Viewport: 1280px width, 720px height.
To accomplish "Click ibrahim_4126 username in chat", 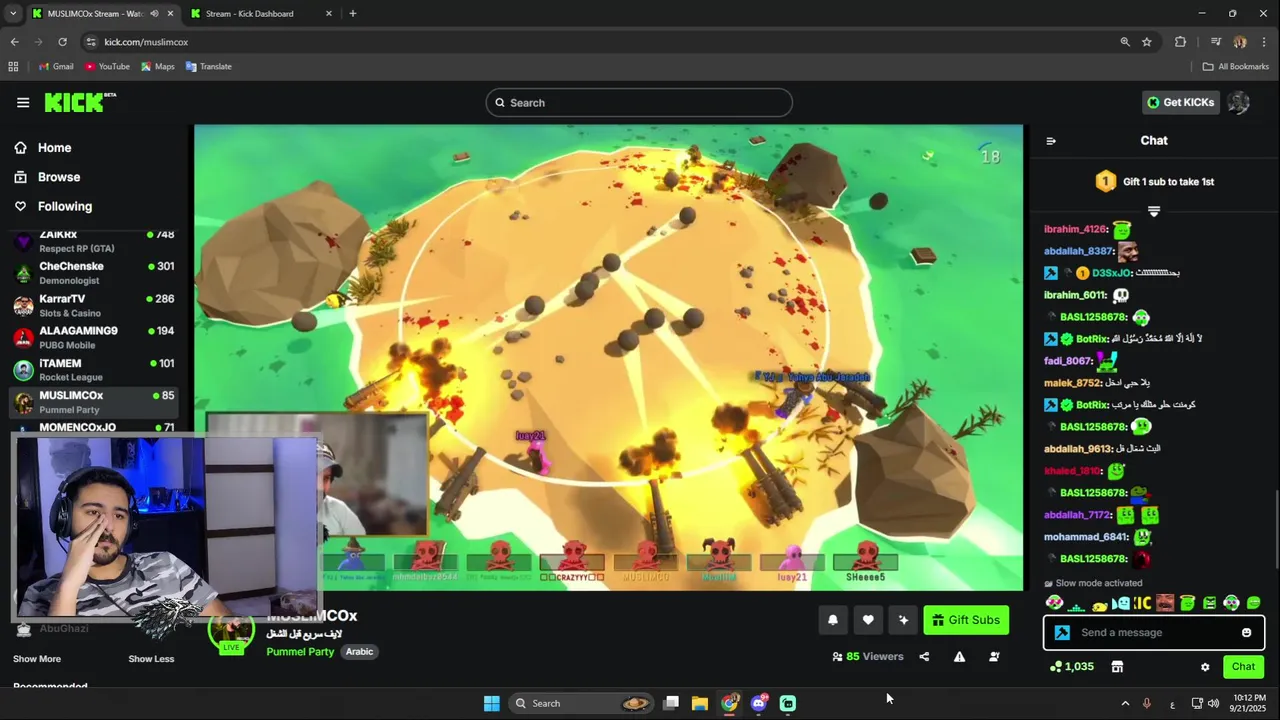I will [x=1075, y=229].
